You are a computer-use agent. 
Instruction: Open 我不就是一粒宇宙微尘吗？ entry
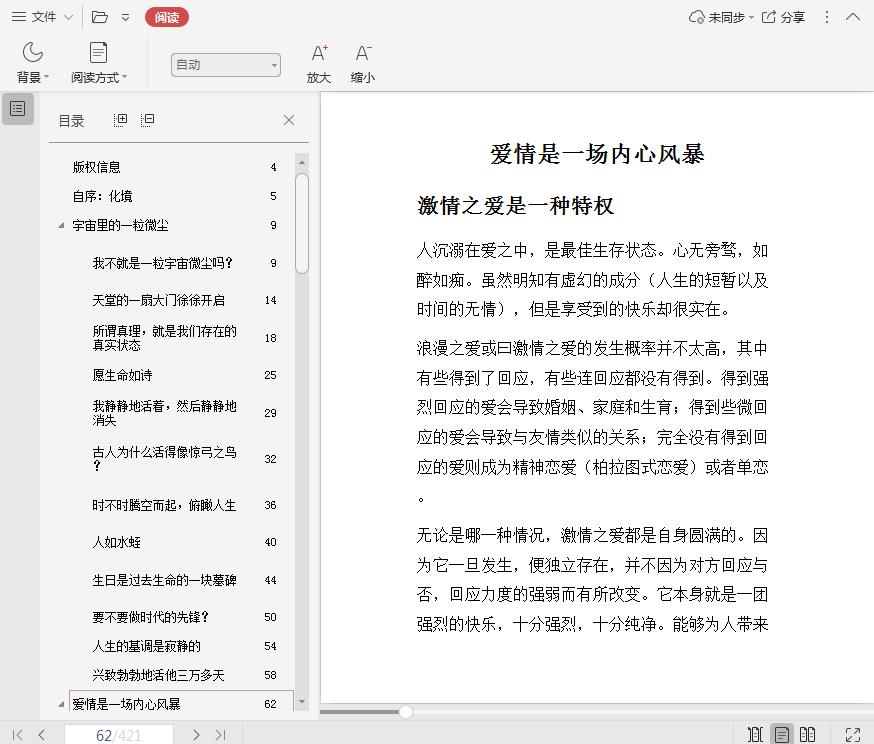[163, 263]
